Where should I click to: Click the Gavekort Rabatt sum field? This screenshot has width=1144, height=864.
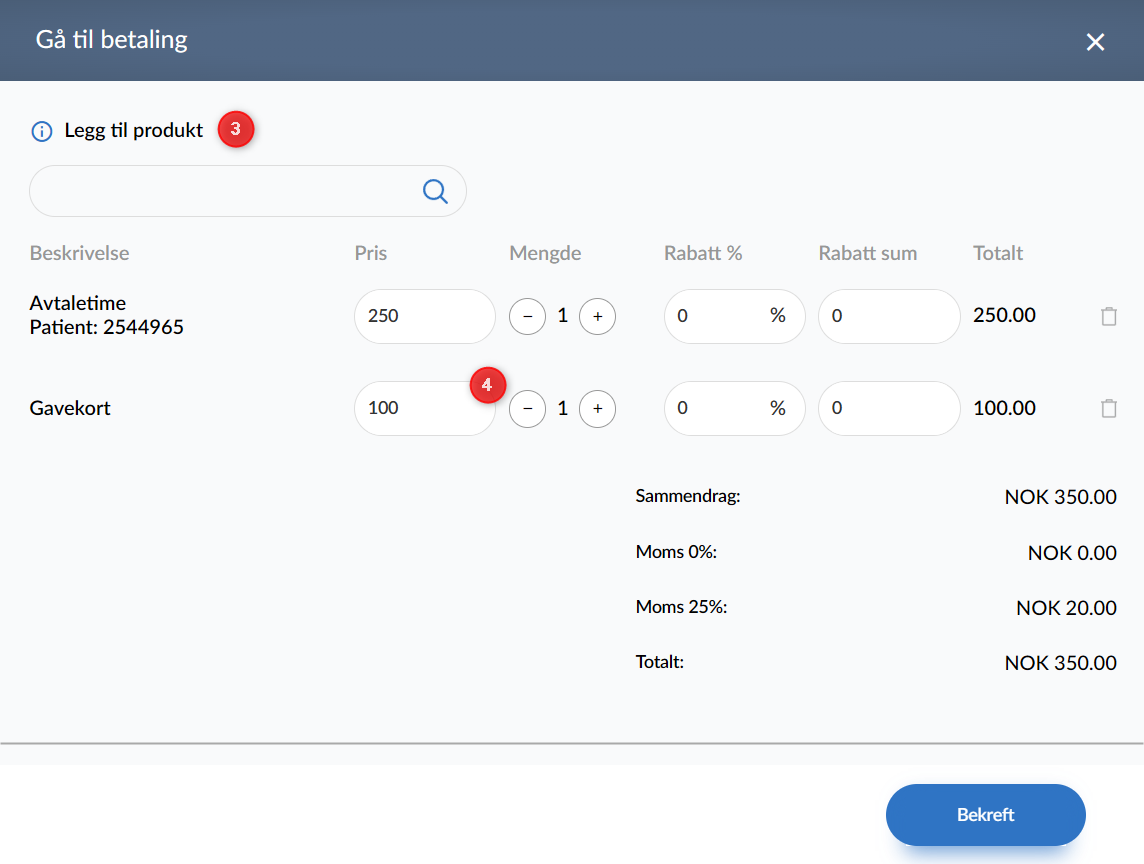point(888,408)
